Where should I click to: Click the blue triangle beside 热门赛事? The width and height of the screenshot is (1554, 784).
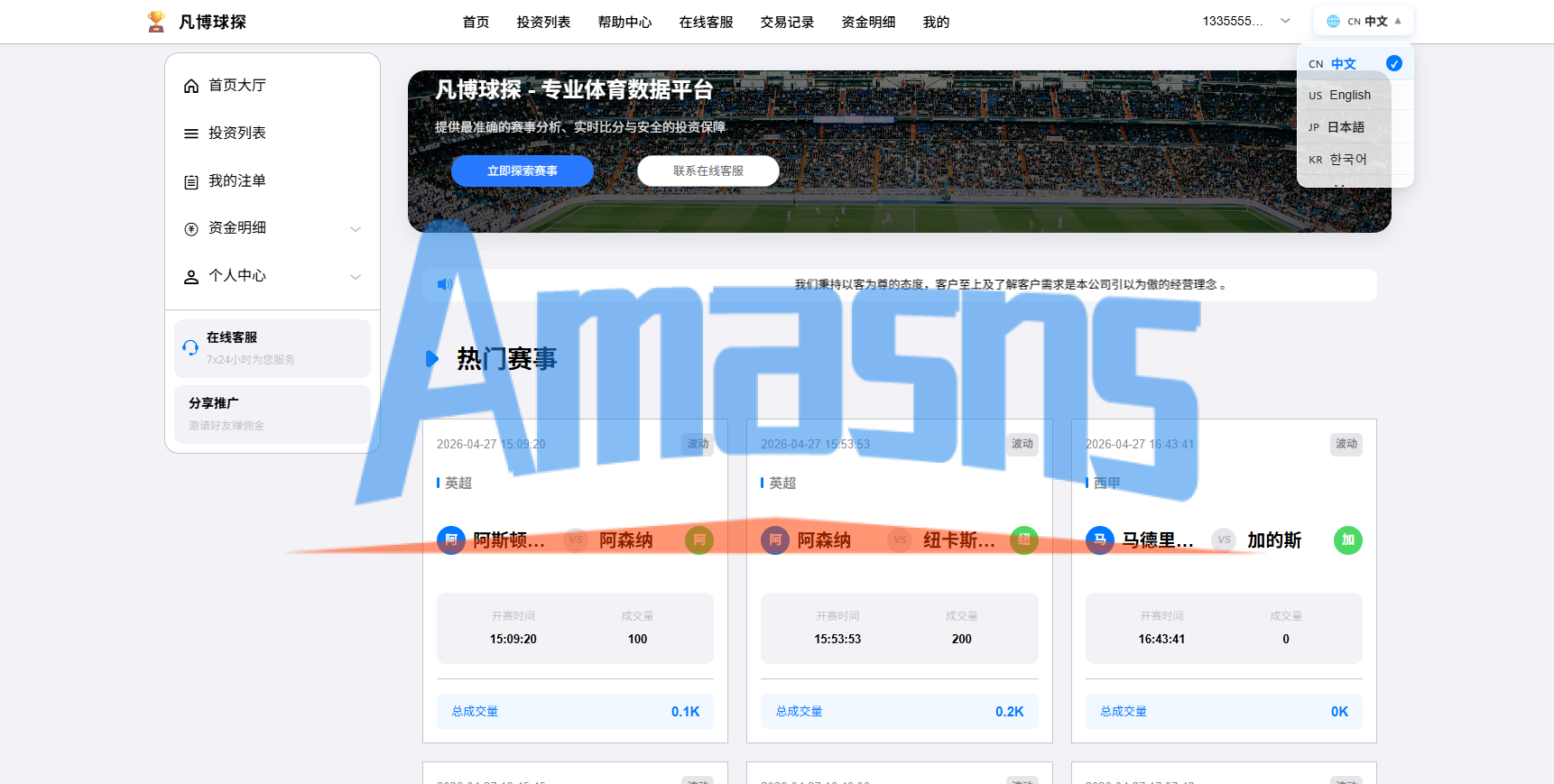tap(432, 358)
